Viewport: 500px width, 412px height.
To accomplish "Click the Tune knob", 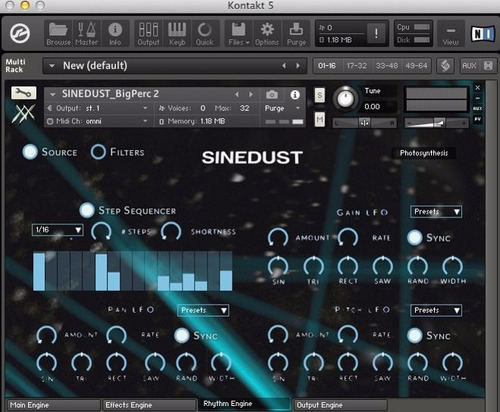I will [x=345, y=99].
